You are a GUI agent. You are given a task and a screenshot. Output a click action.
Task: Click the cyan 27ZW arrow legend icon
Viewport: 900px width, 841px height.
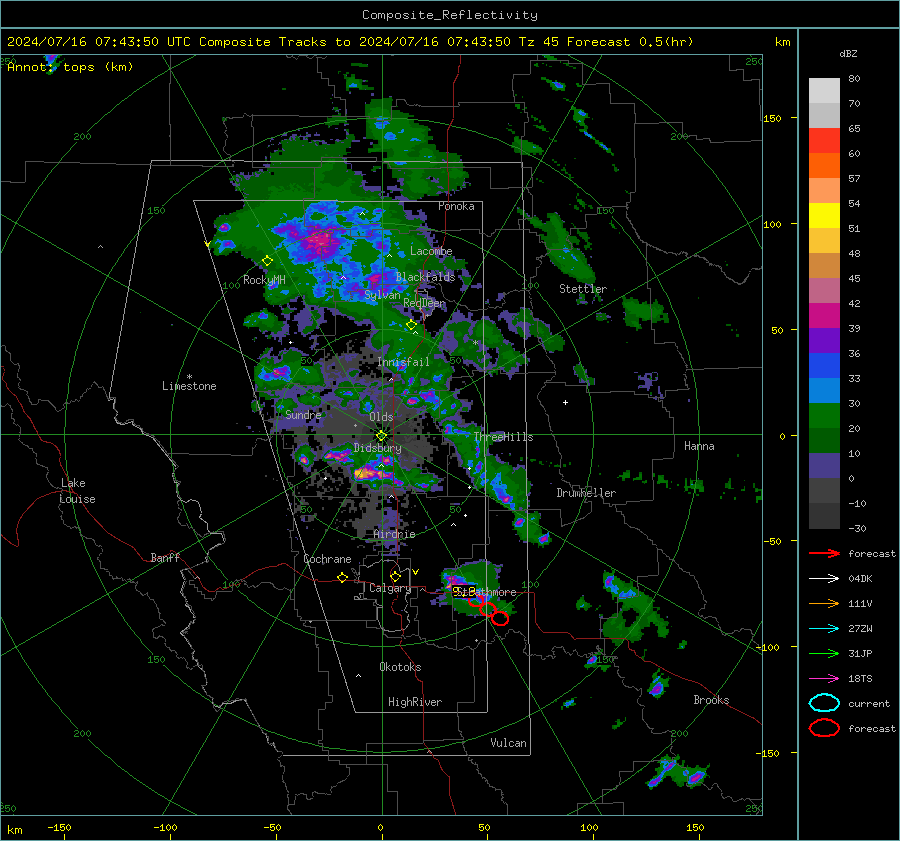[824, 629]
